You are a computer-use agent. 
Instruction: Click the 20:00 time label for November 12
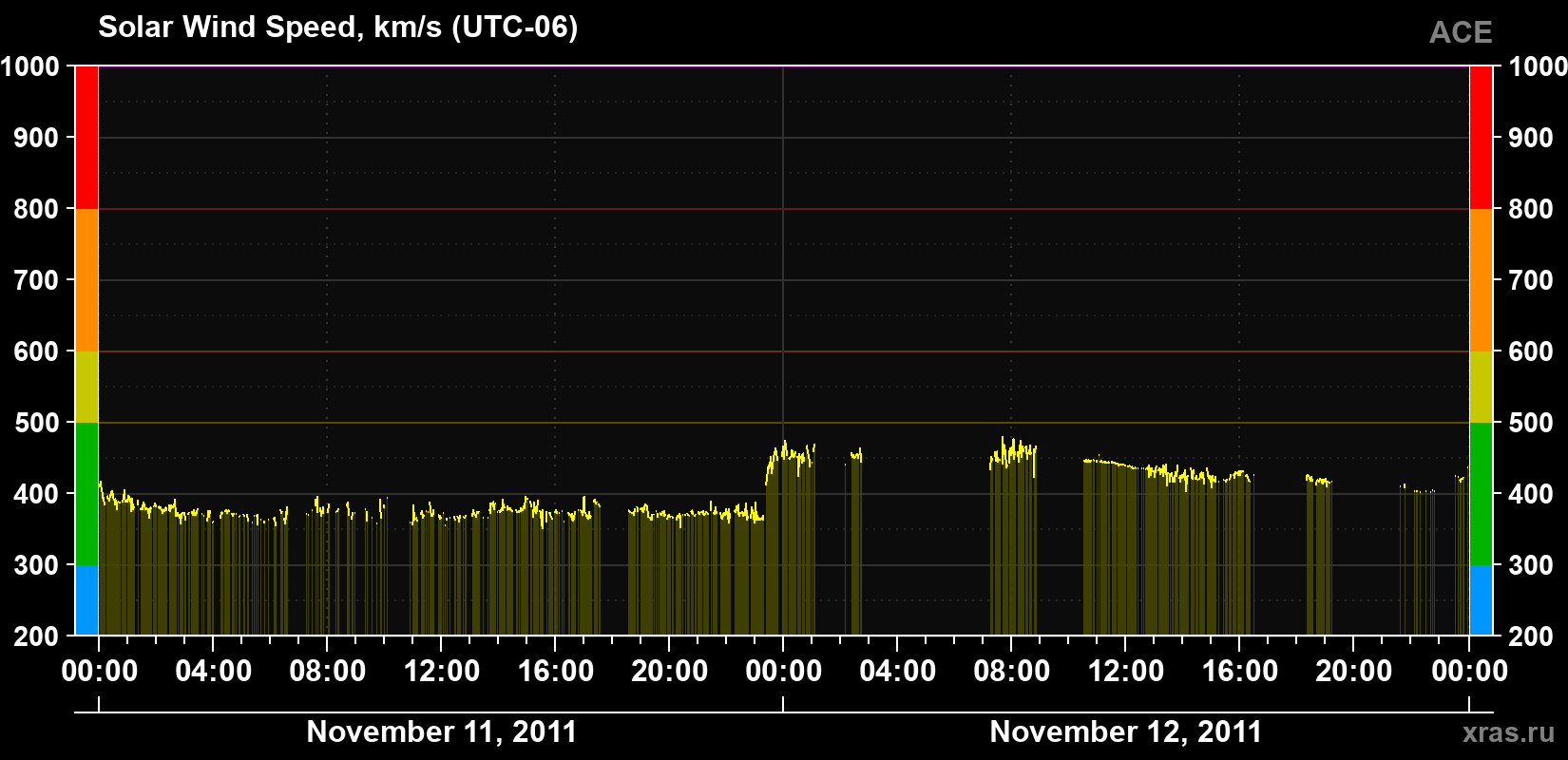pos(1354,672)
